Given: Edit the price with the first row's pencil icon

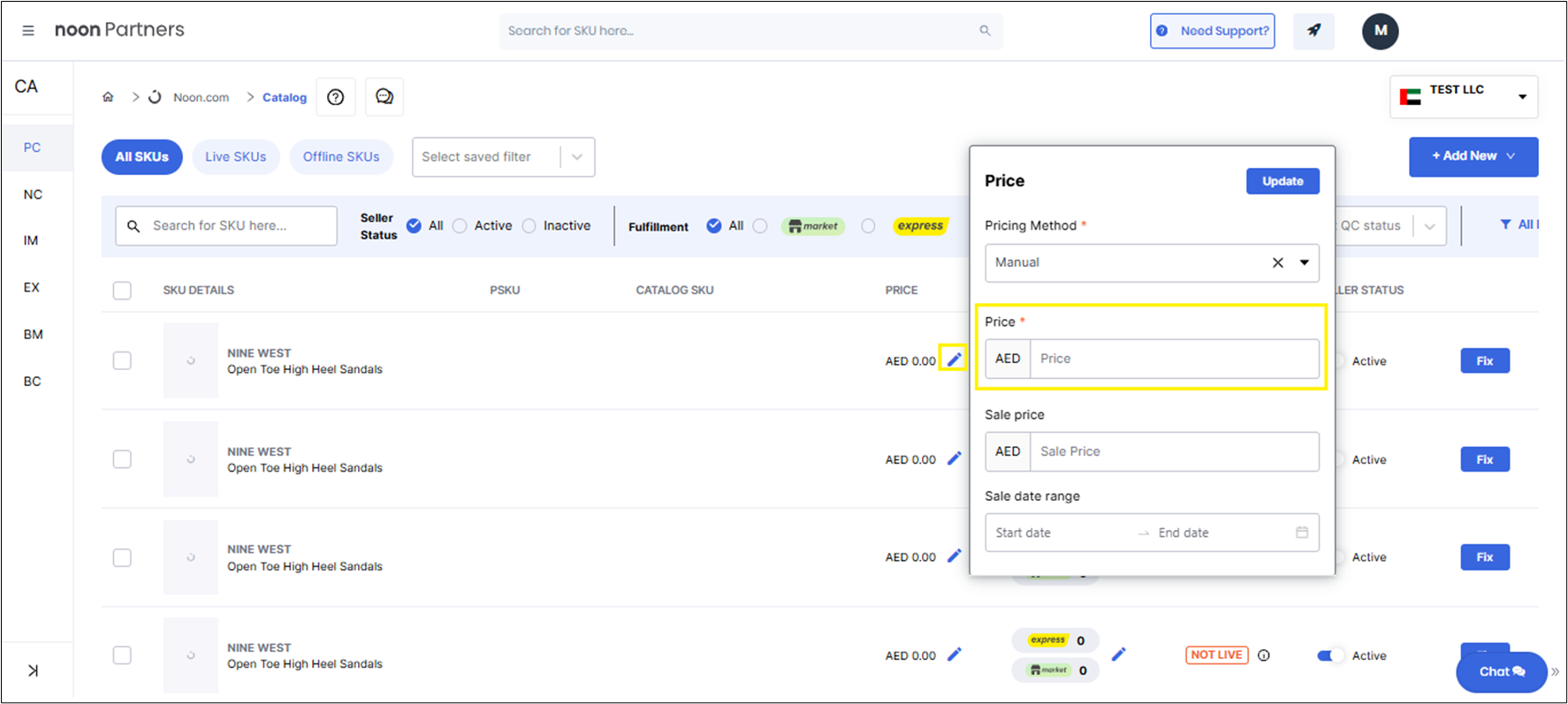Looking at the screenshot, I should (954, 359).
